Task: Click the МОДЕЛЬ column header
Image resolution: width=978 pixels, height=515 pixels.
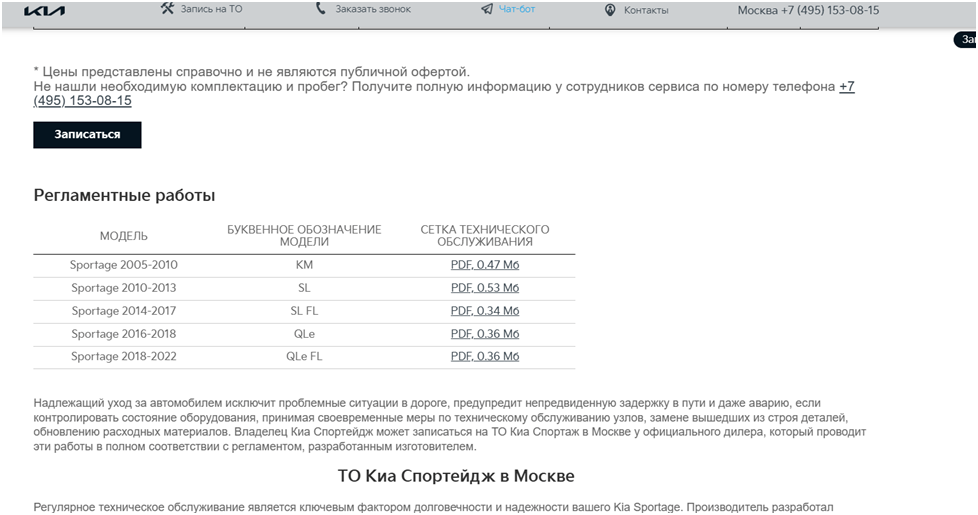Action: tap(123, 236)
